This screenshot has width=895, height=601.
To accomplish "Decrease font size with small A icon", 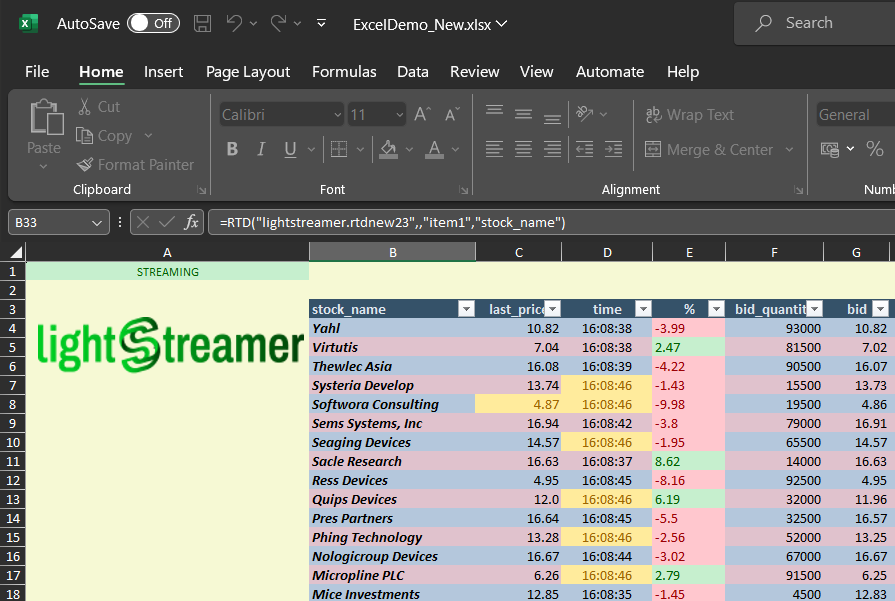I will pyautogui.click(x=451, y=114).
